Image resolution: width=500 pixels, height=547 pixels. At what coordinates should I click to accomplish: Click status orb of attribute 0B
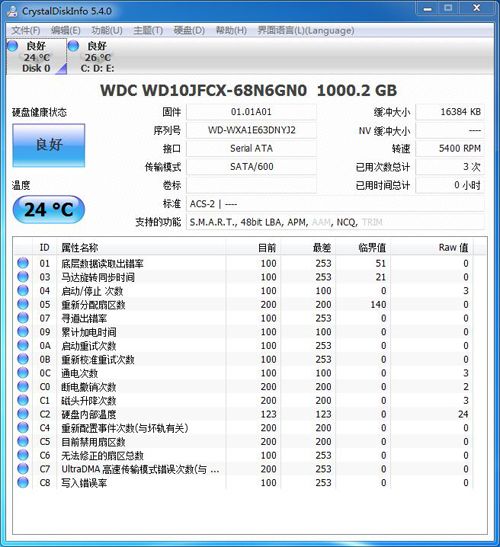click(x=23, y=359)
